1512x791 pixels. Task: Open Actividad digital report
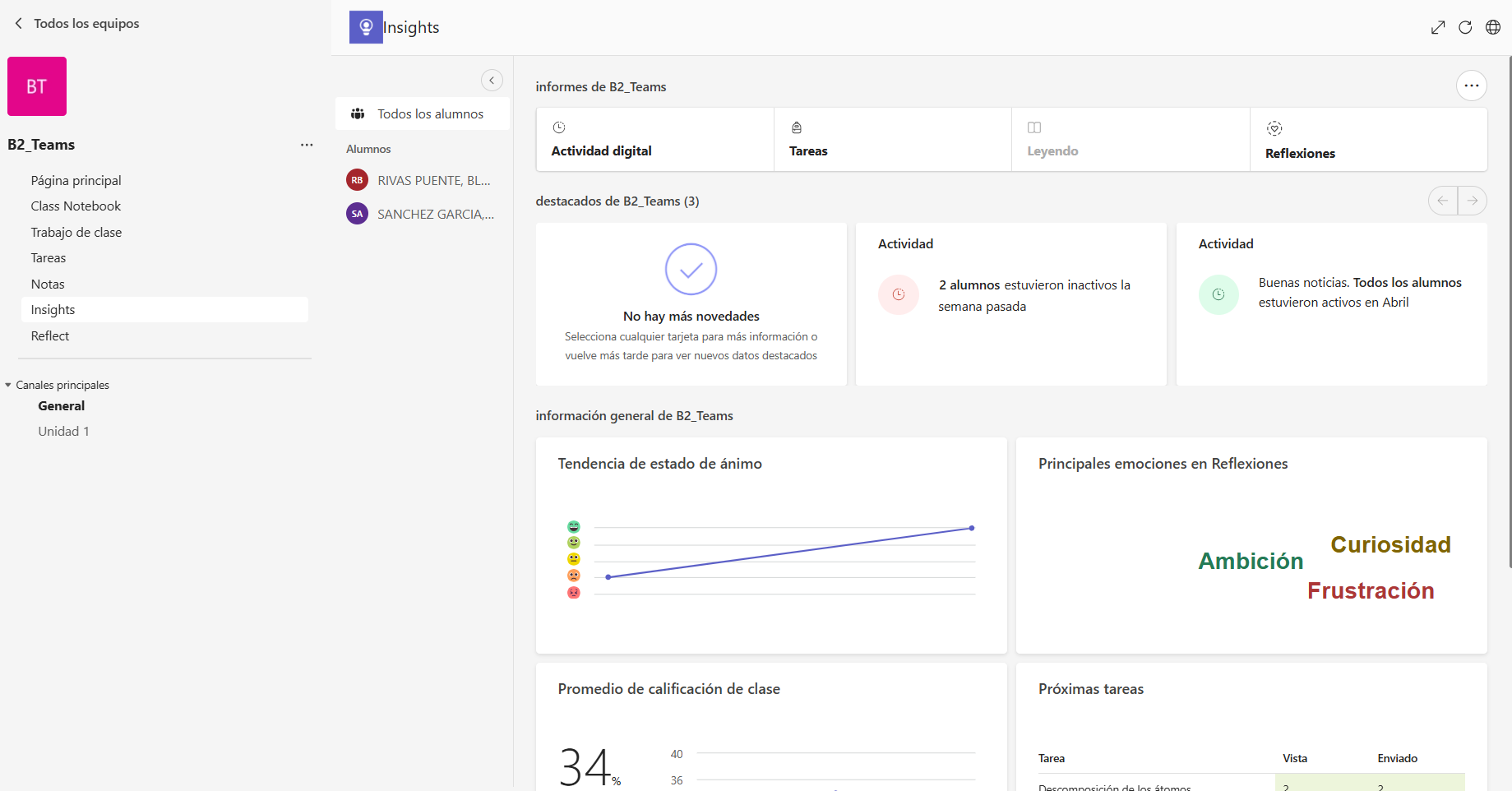coord(654,140)
